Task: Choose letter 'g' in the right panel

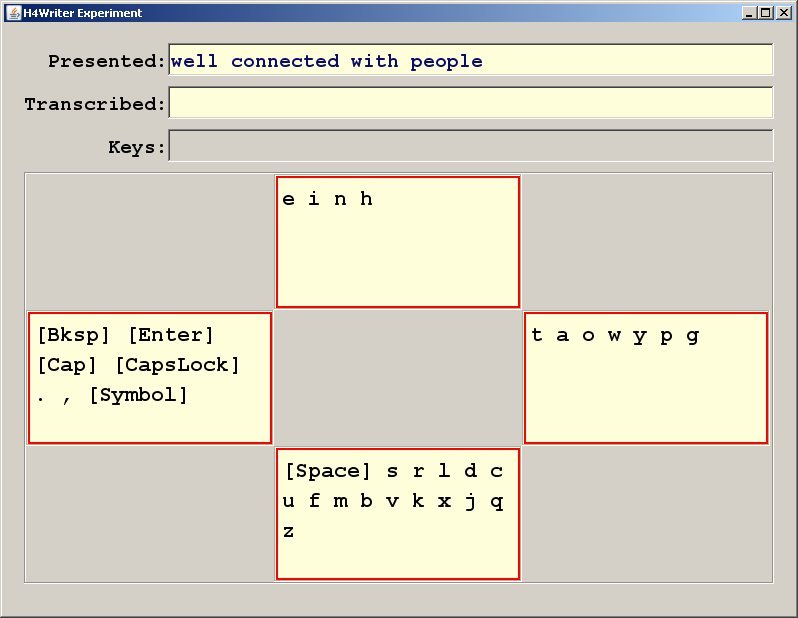Action: click(x=692, y=335)
